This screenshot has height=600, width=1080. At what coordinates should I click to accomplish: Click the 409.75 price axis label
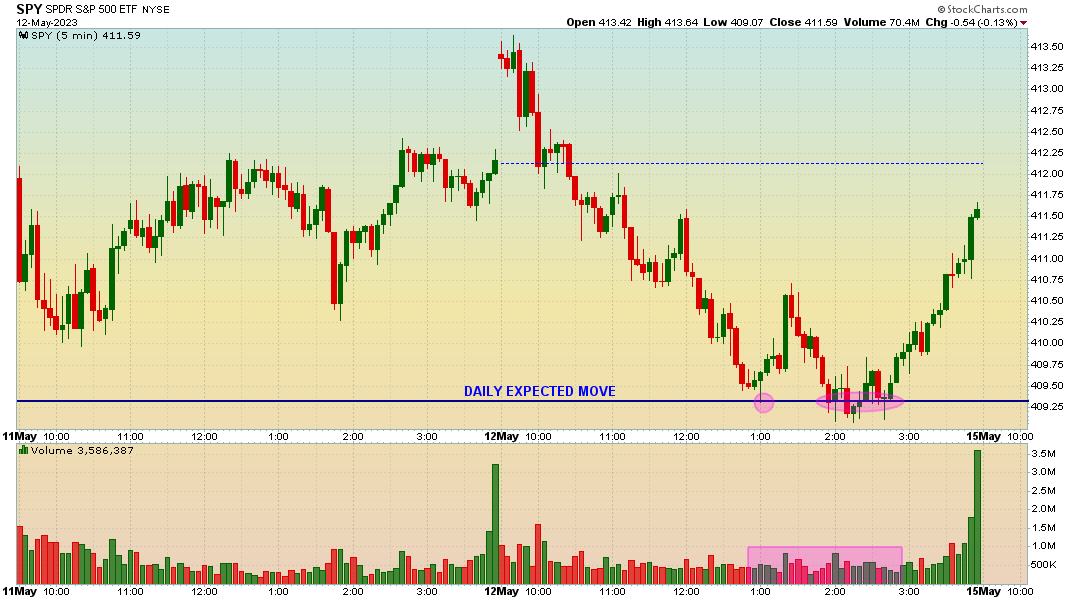coord(1047,364)
